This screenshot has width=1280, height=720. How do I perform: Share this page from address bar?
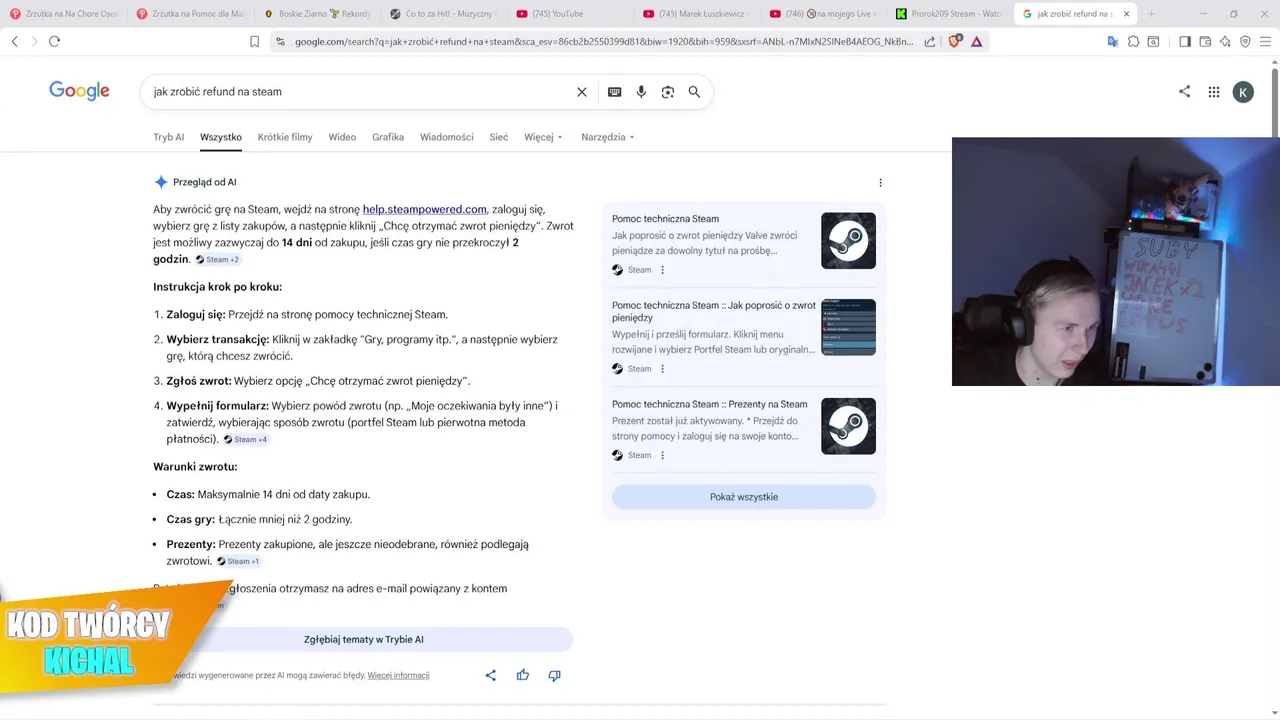pyautogui.click(x=930, y=41)
